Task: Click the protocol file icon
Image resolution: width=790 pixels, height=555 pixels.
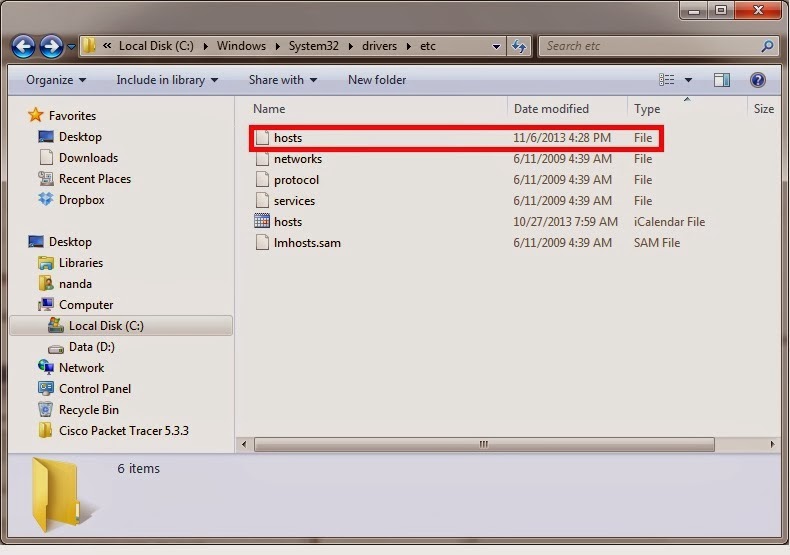Action: click(262, 180)
